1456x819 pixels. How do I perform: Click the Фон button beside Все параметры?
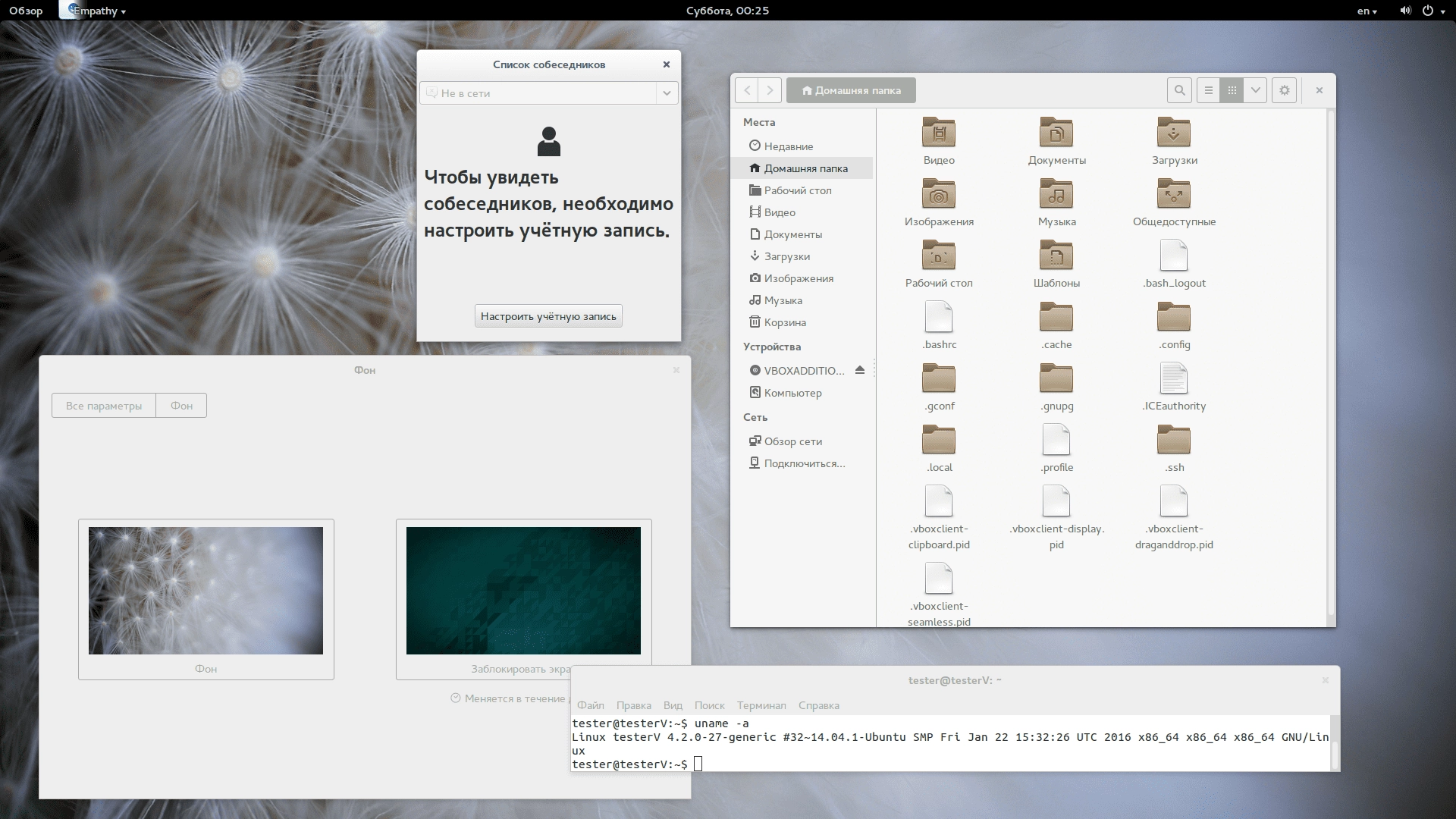[181, 406]
